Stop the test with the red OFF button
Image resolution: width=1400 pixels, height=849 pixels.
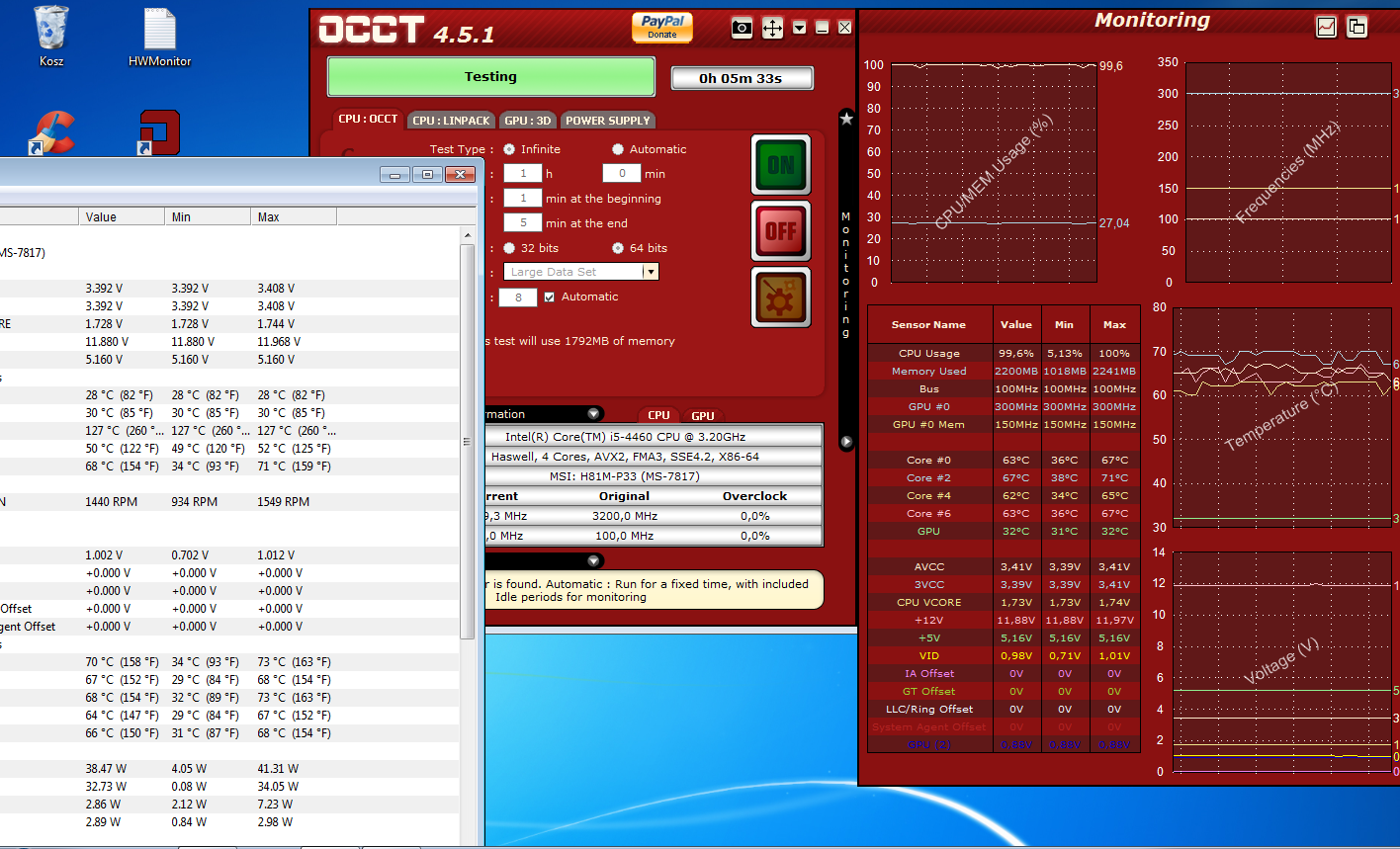click(x=781, y=231)
